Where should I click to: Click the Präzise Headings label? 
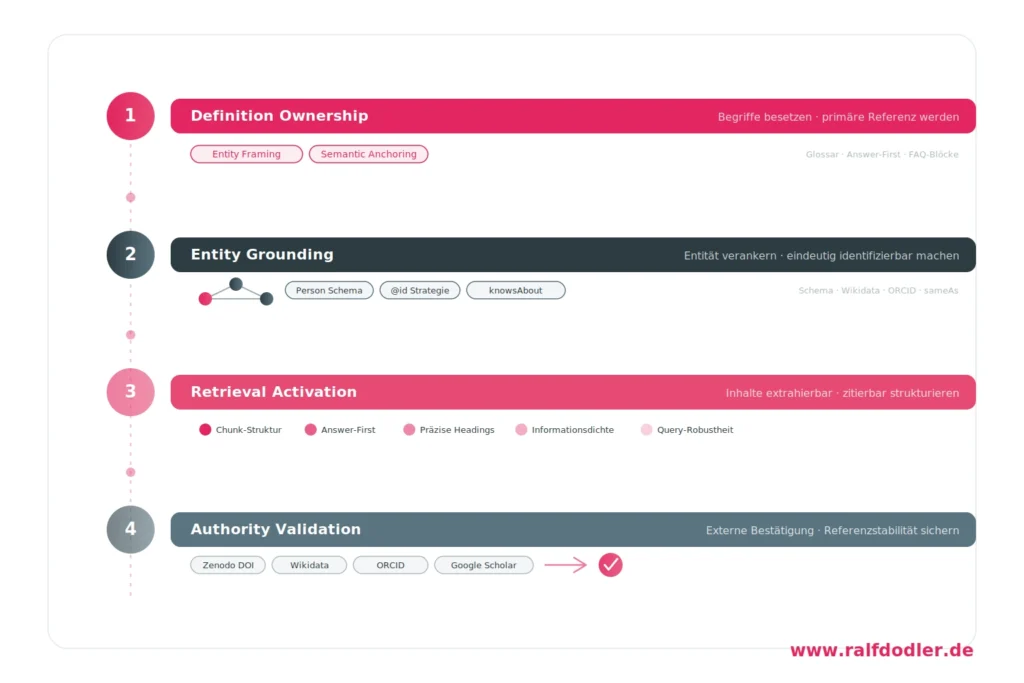pyautogui.click(x=456, y=430)
